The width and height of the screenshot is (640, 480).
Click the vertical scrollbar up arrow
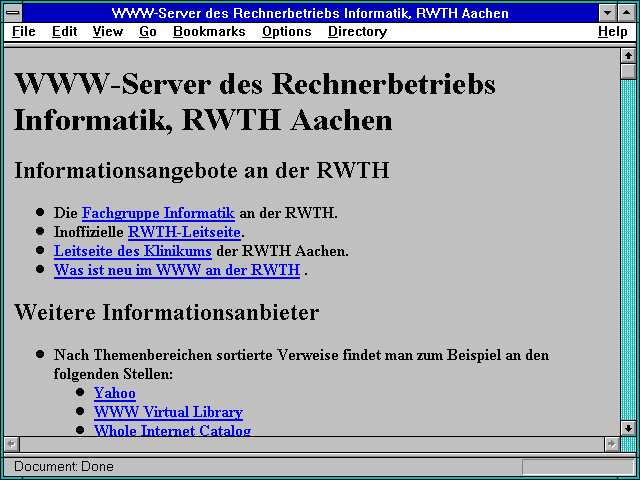628,56
